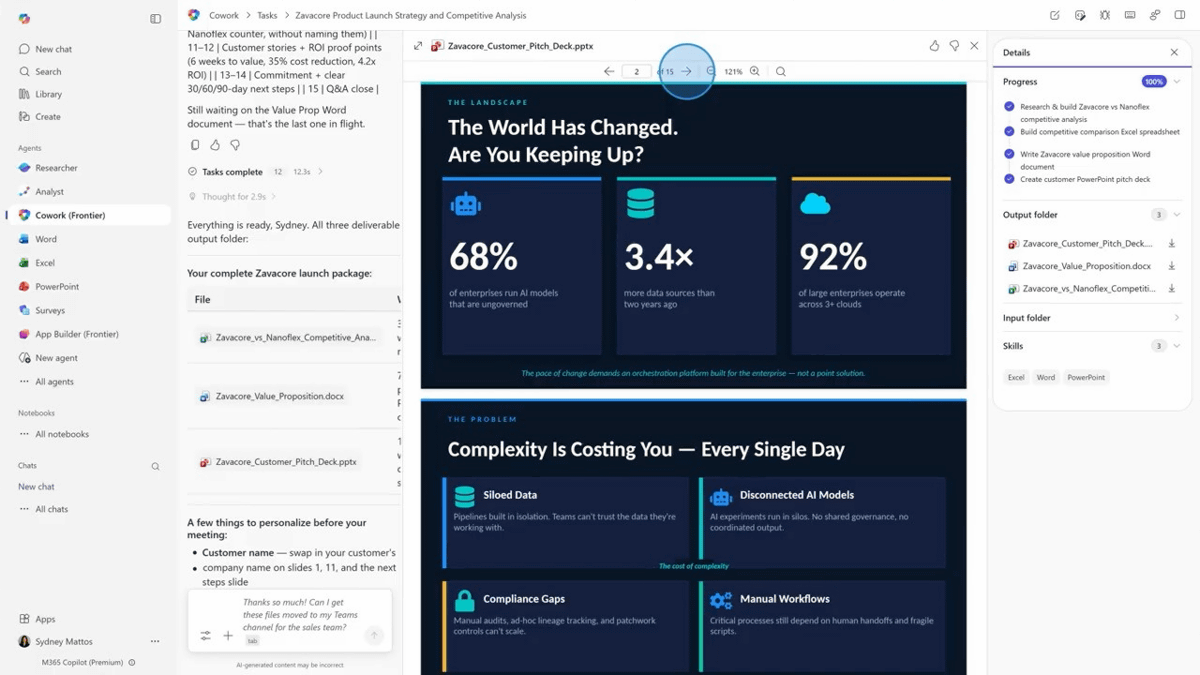Image resolution: width=1200 pixels, height=675 pixels.
Task: Click the Build competitive comparison Excel checkmark
Action: coord(1009,131)
